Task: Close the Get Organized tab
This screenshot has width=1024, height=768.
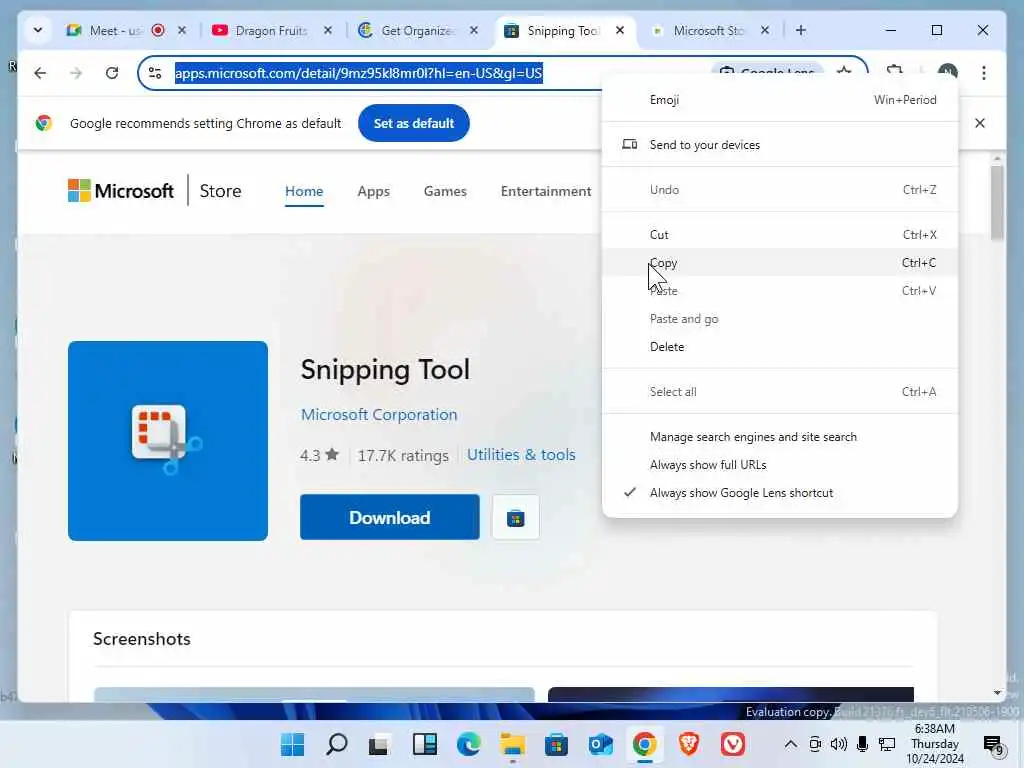Action: (474, 30)
